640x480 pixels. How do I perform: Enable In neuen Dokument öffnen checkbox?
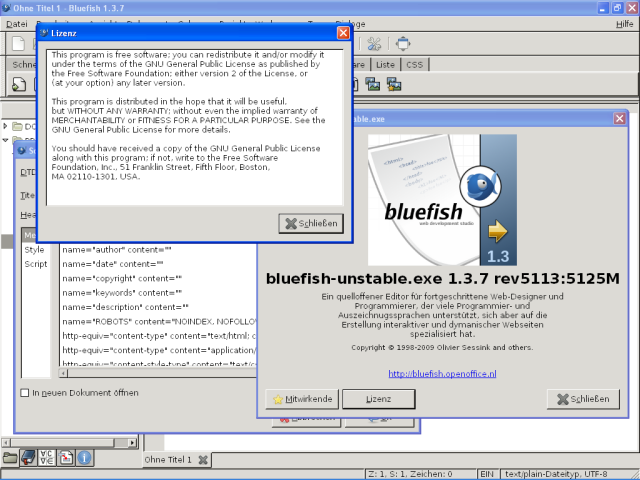click(25, 393)
